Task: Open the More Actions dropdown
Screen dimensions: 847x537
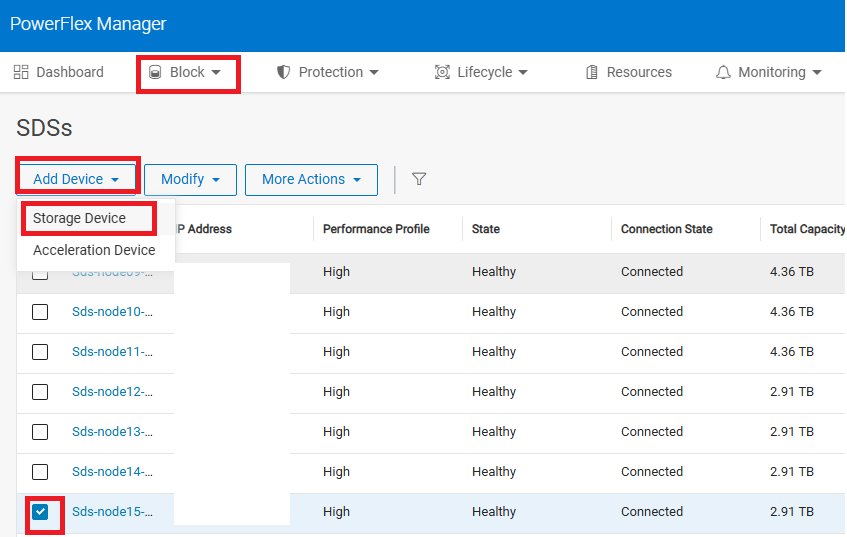Action: [x=311, y=179]
